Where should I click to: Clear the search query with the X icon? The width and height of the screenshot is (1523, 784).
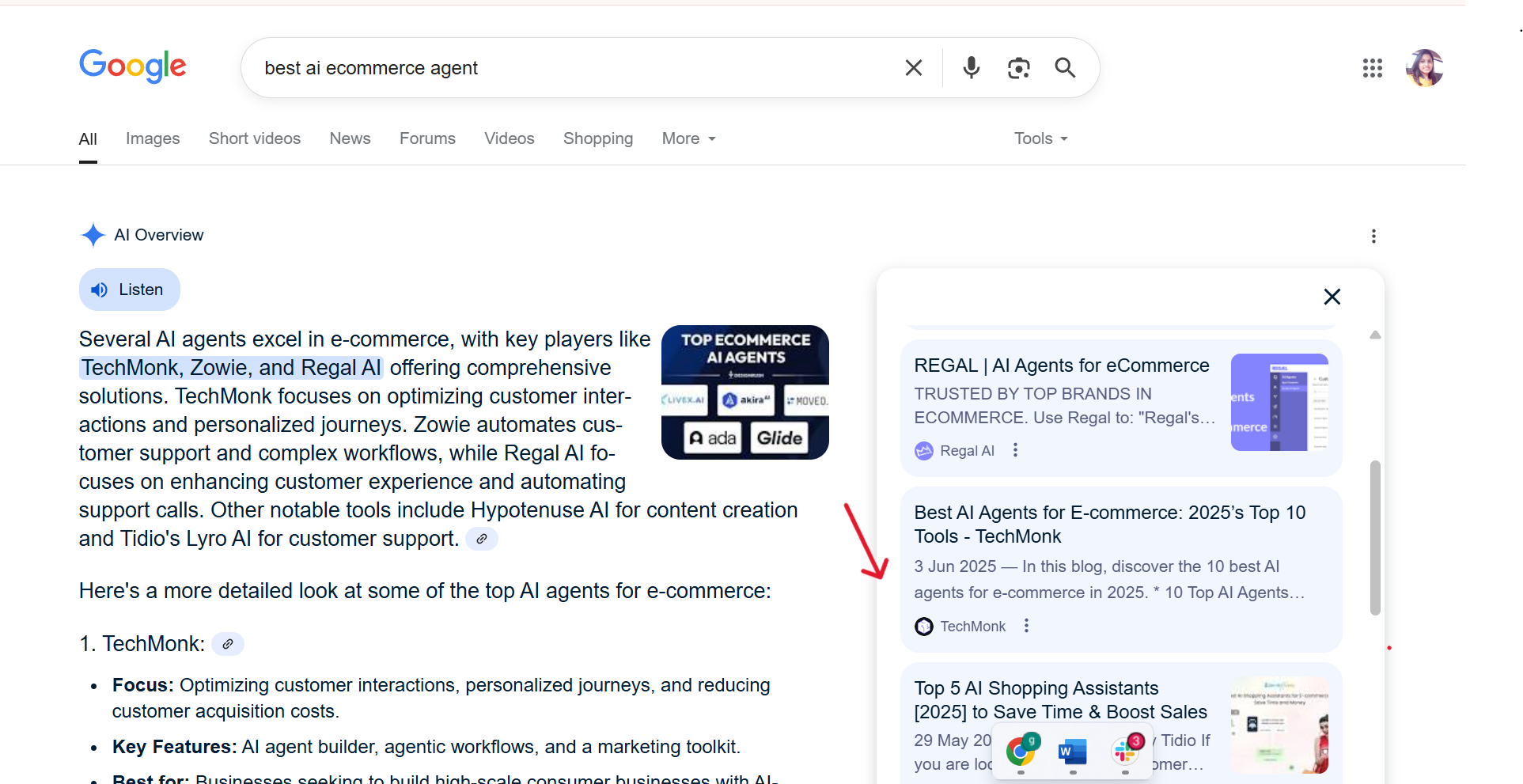click(913, 68)
